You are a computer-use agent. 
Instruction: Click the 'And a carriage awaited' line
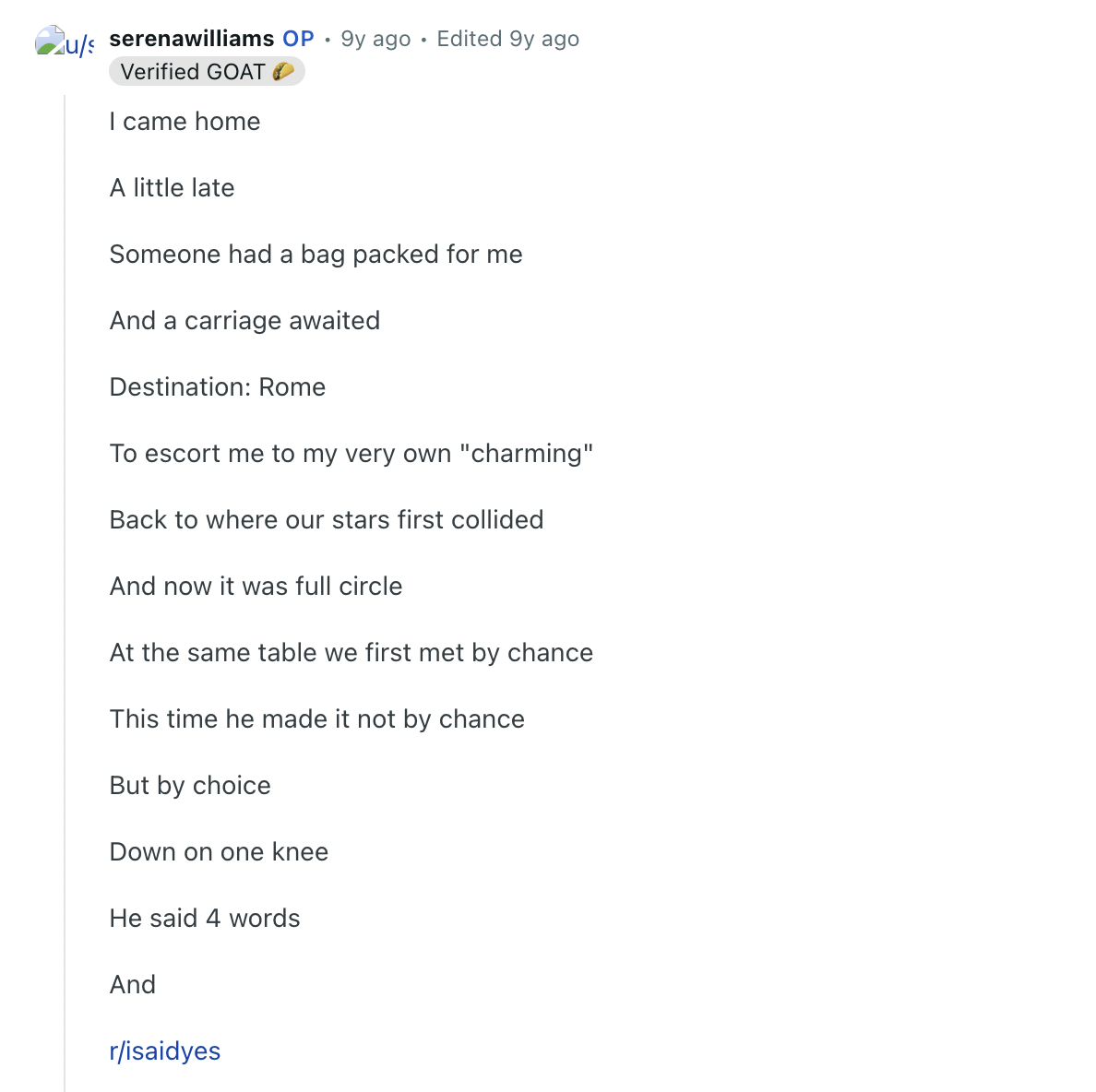click(244, 321)
